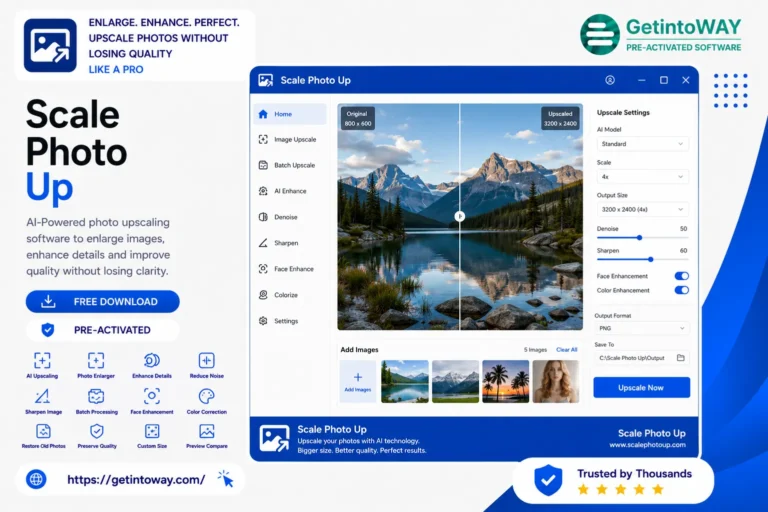Click the Preview Compare feature icon
Viewport: 768px width, 512px height.
point(207,431)
